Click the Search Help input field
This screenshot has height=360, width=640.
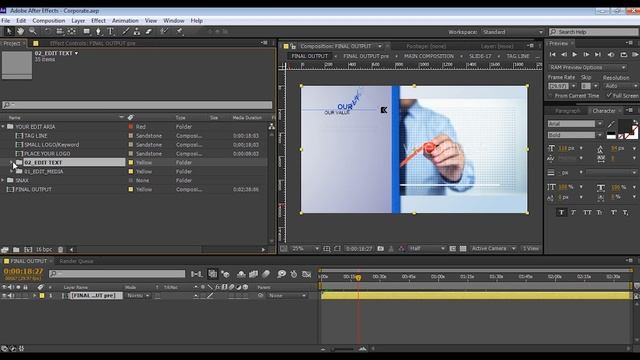(x=593, y=32)
